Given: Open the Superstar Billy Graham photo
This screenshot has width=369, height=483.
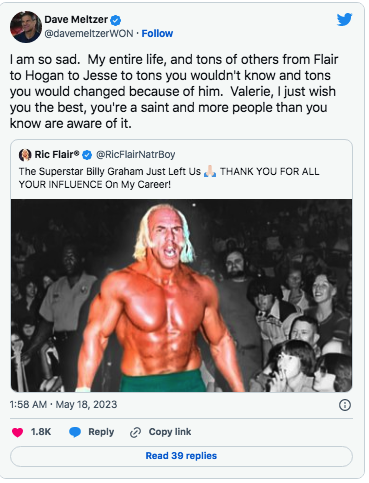Looking at the screenshot, I should [181, 295].
